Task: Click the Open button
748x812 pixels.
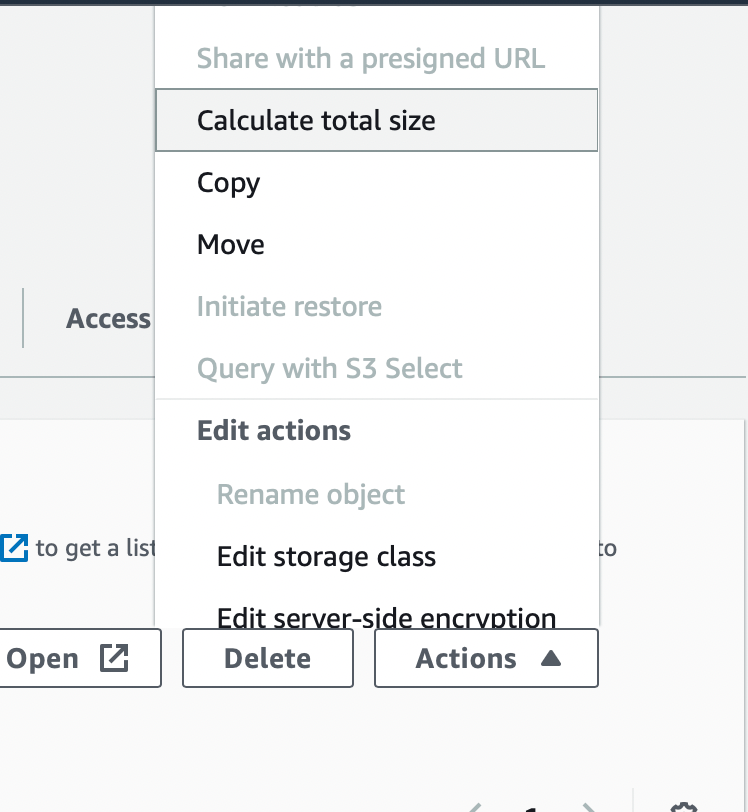Action: click(x=60, y=658)
